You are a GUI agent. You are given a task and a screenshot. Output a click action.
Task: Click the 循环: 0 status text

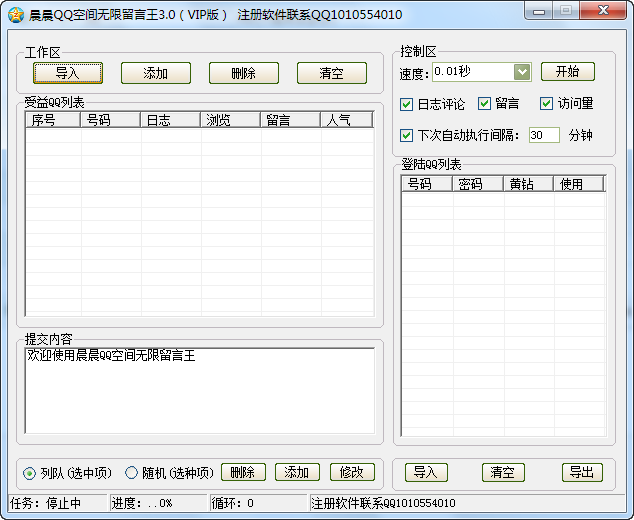point(232,503)
